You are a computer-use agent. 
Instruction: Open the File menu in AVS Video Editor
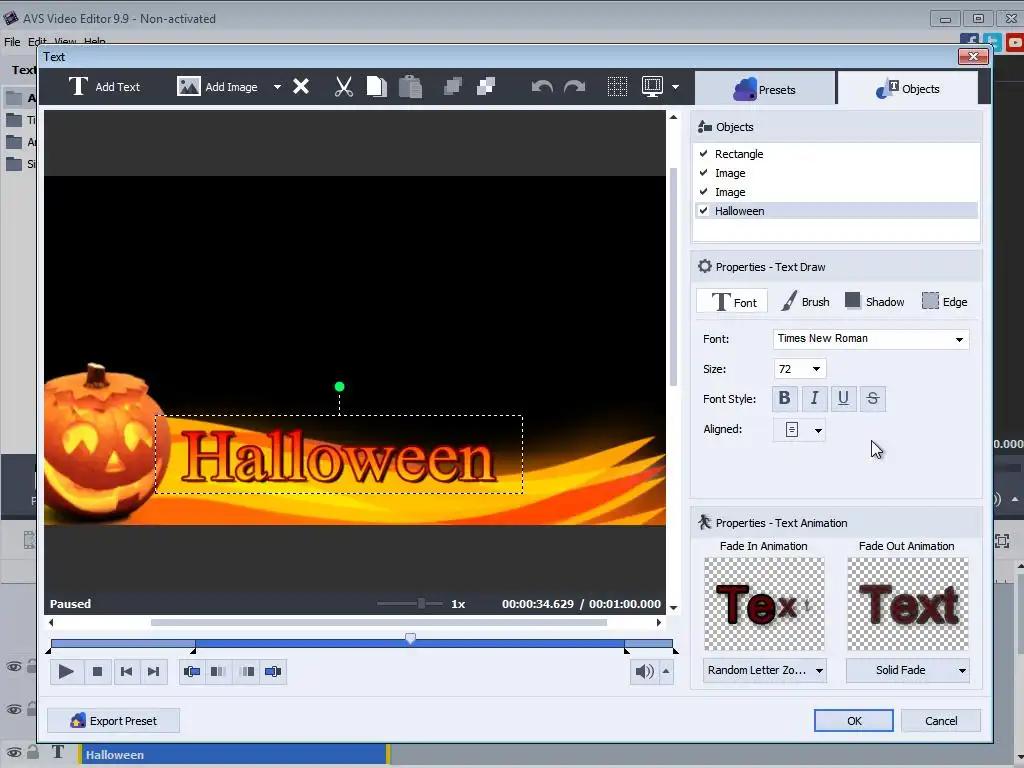coord(12,41)
